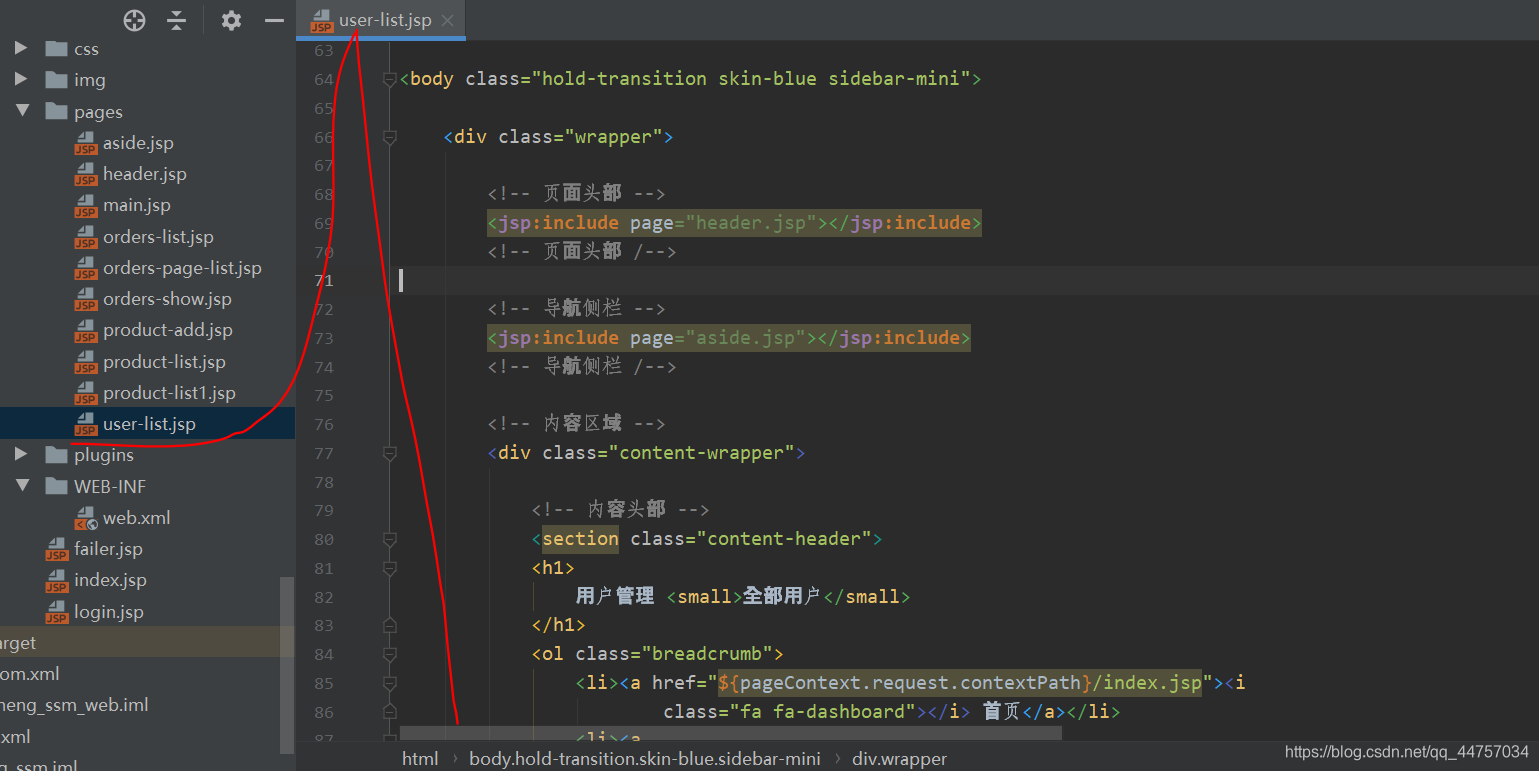Close the user-list.jsp editor tab
Viewport: 1539px width, 771px height.
pyautogui.click(x=447, y=20)
